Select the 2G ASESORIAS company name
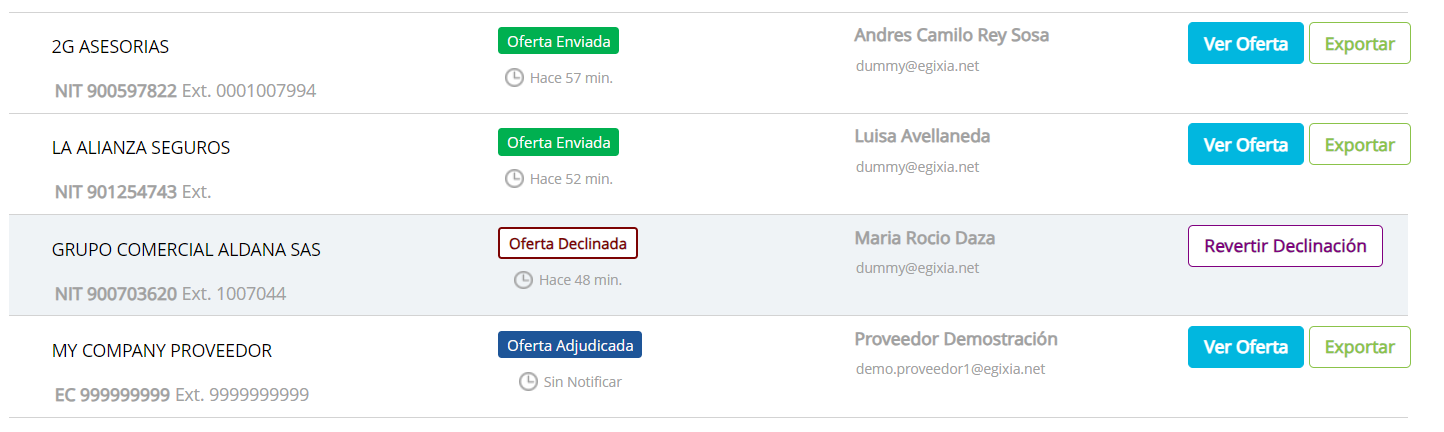The height and width of the screenshot is (432, 1444). (x=110, y=47)
